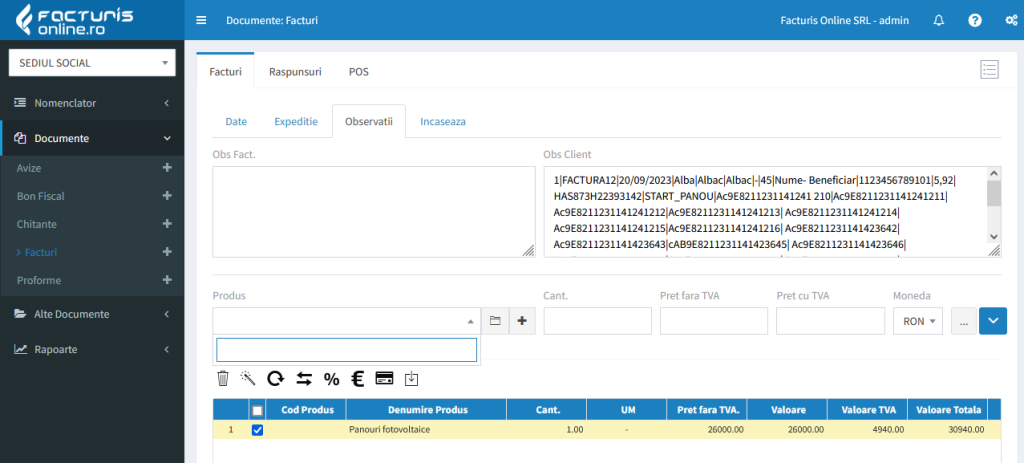Click the swap arrows icon
1024x463 pixels.
[304, 378]
